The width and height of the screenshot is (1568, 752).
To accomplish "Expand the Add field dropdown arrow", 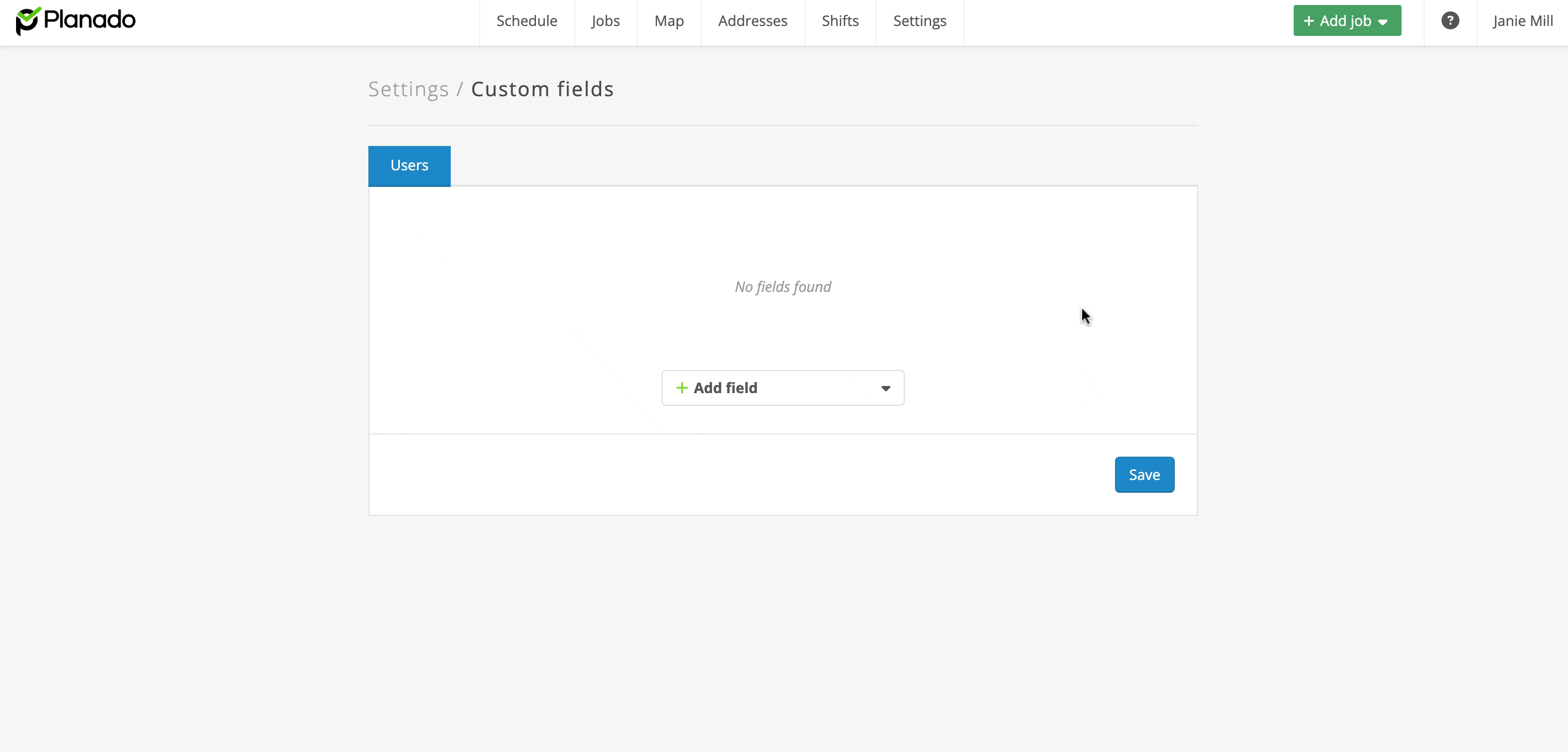I will 885,388.
